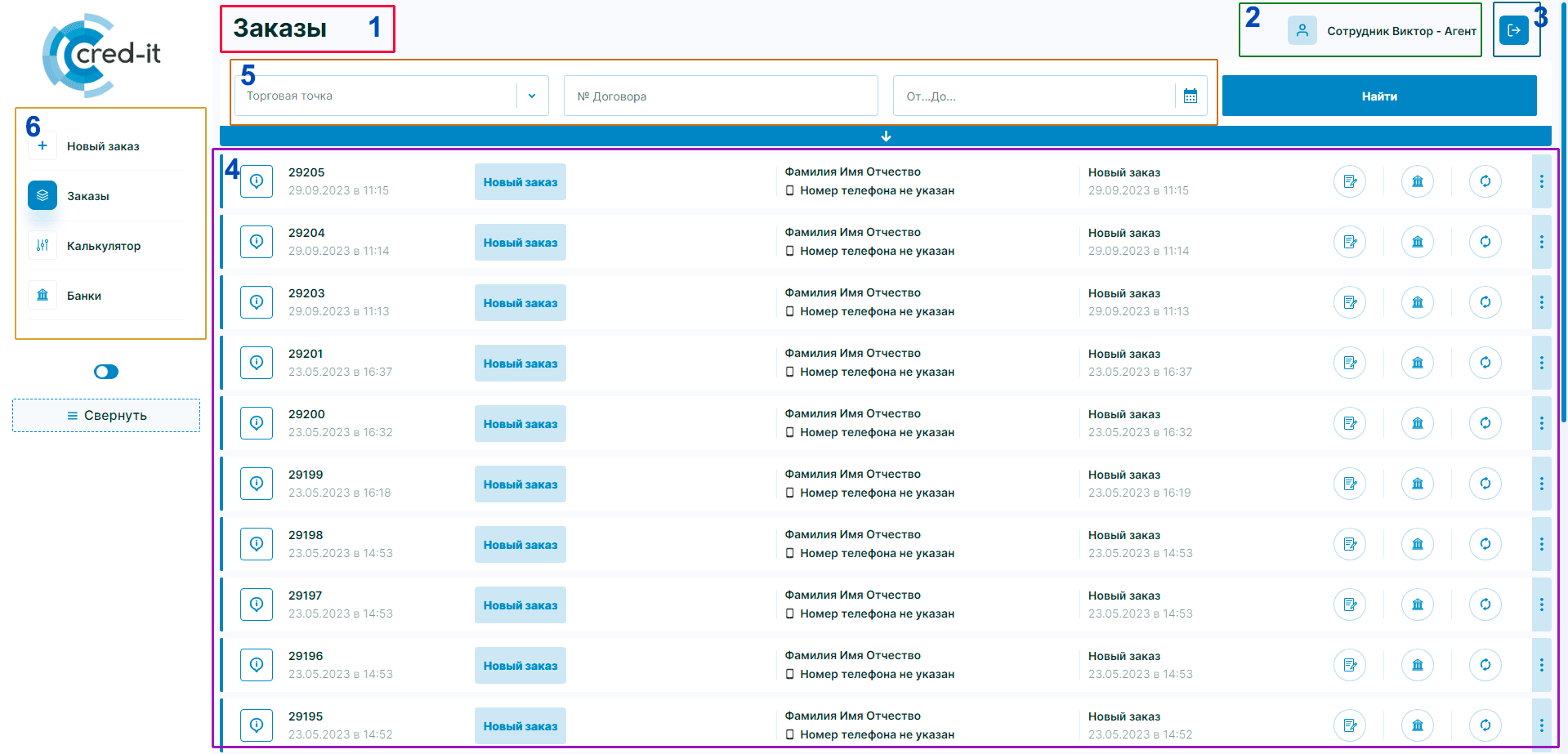Flip the switch below the sidebar menu
Viewport: 1568px width, 754px height.
click(x=105, y=371)
